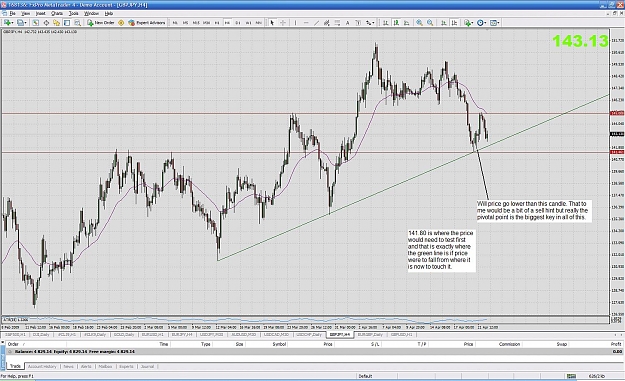The width and height of the screenshot is (625, 381).
Task: Click the zoom in magnifier icon
Action: point(419,23)
